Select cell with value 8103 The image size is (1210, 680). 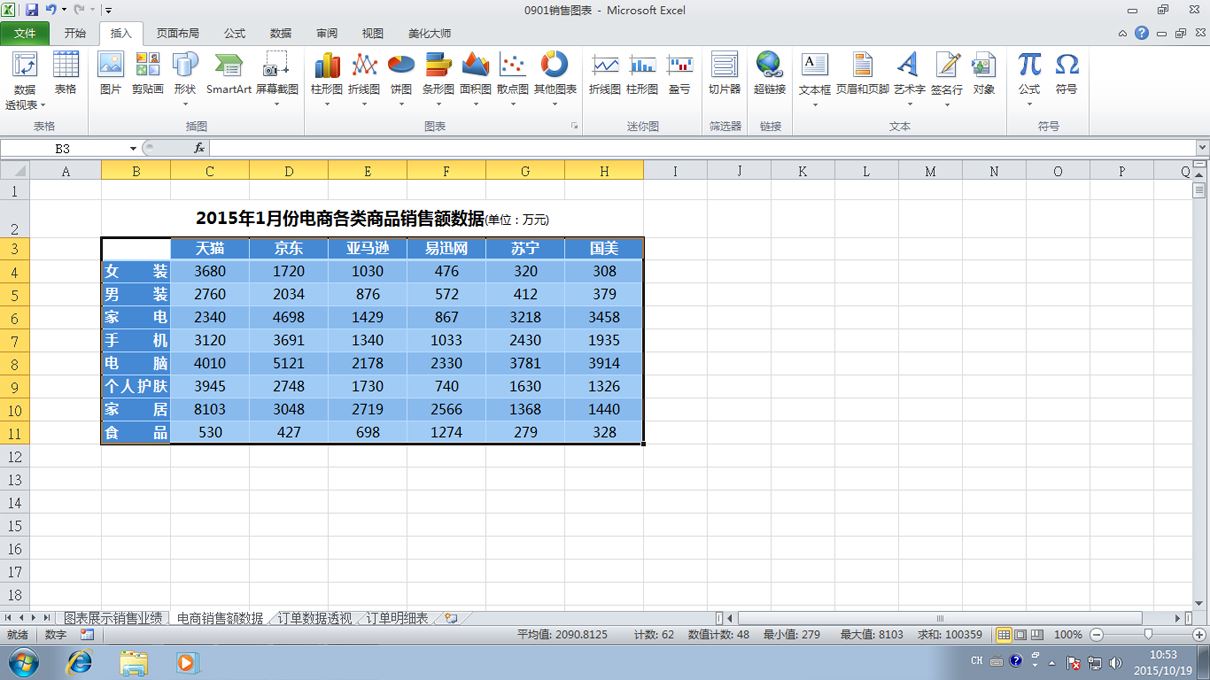(210, 409)
